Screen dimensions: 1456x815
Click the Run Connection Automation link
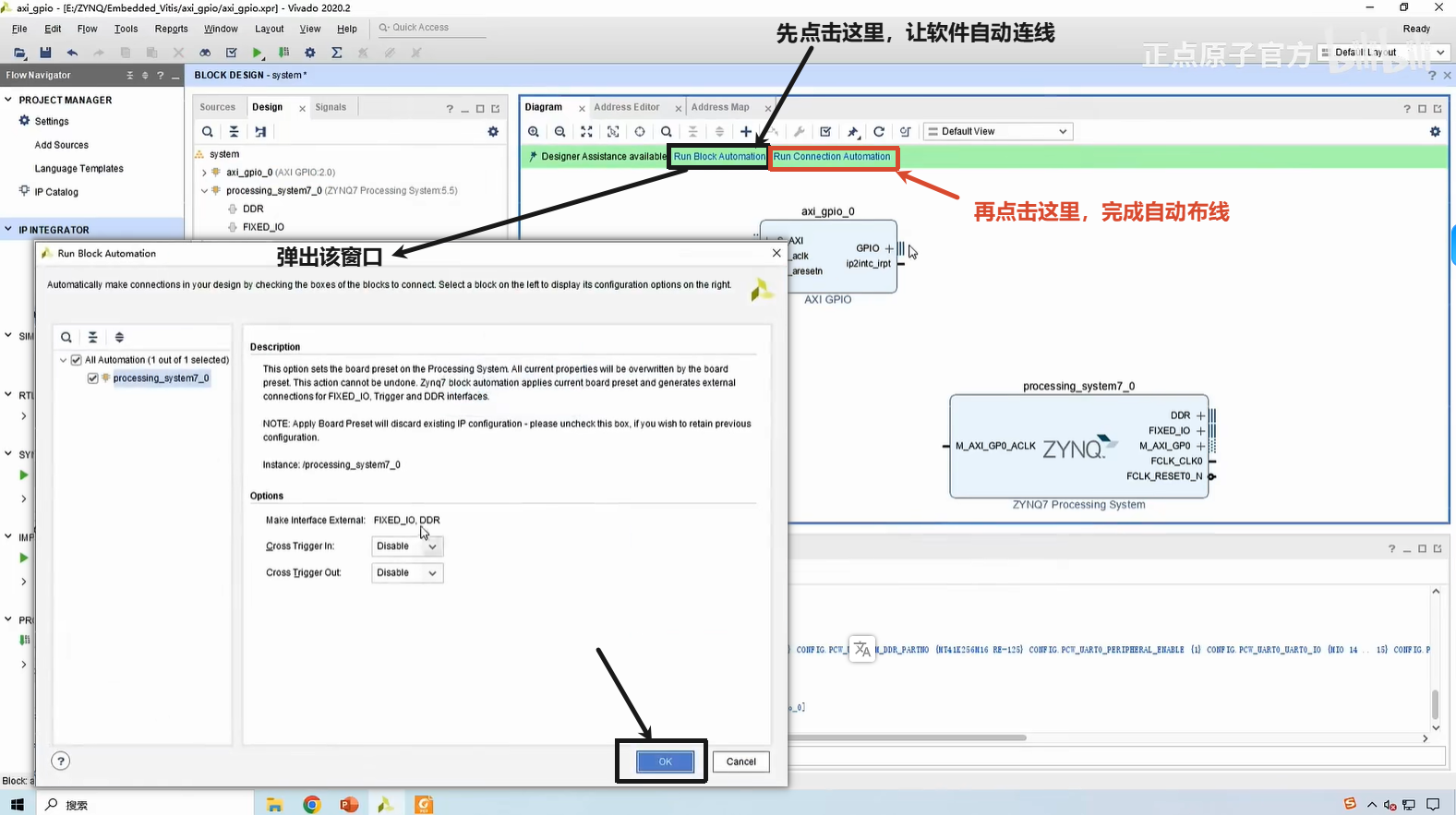[x=832, y=157]
